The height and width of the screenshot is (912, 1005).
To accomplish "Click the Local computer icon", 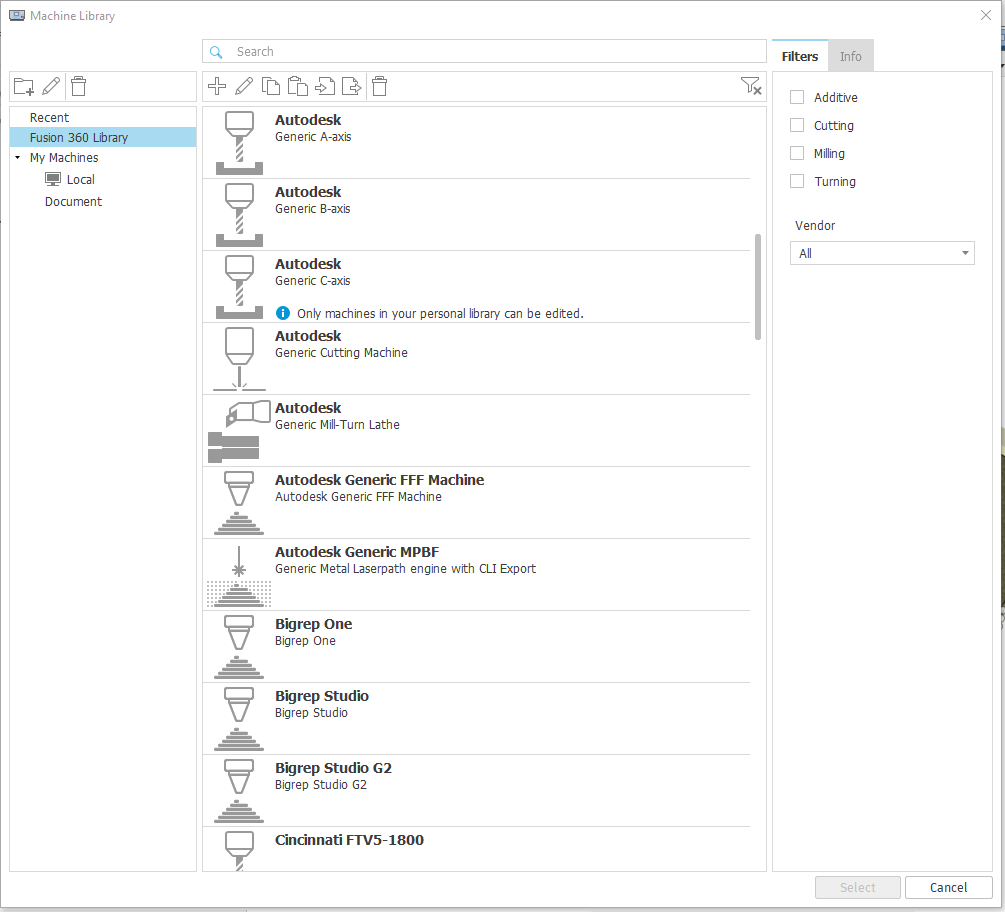I will [53, 179].
